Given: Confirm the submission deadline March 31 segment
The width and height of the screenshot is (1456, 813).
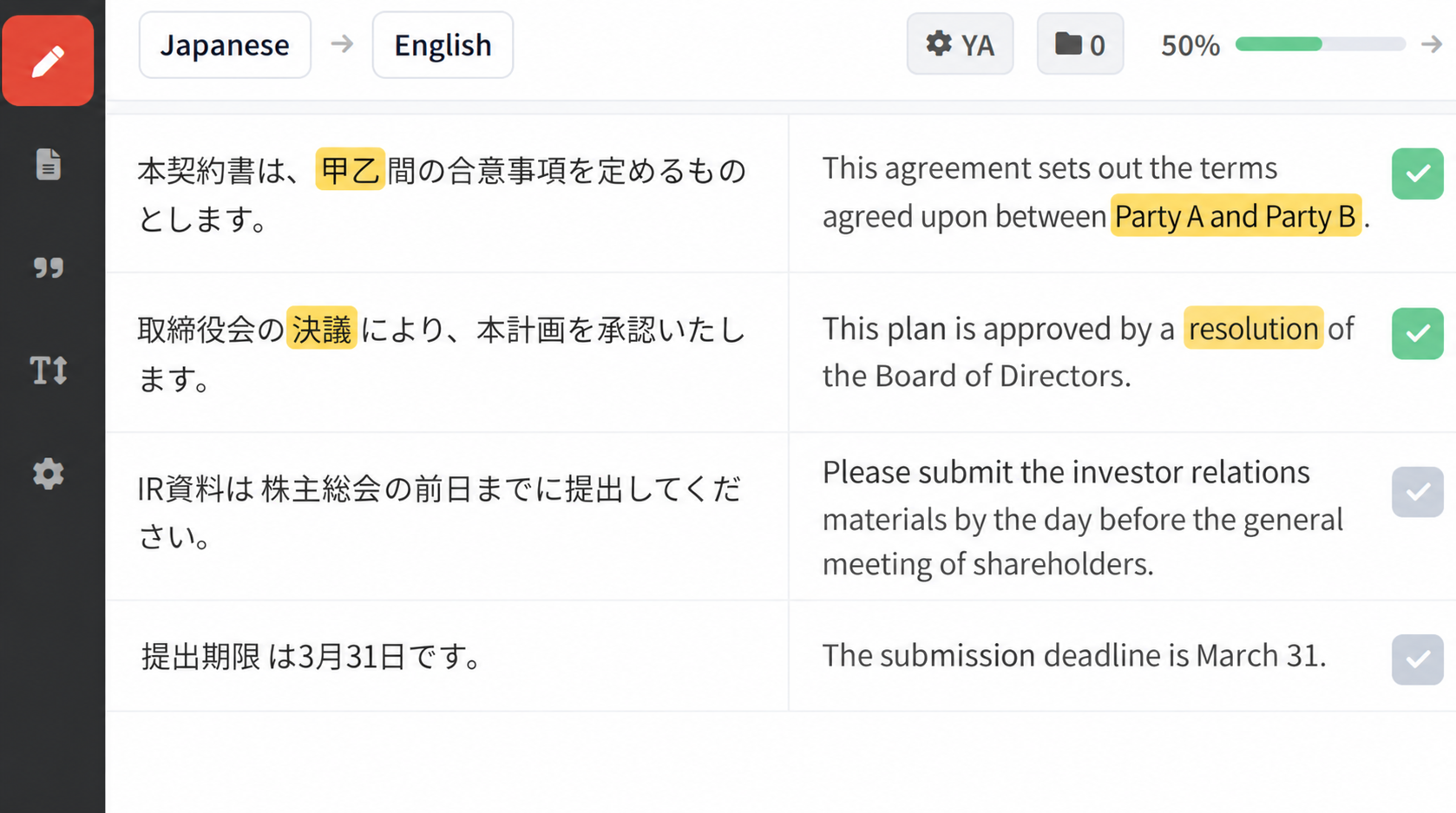Looking at the screenshot, I should [1418, 659].
